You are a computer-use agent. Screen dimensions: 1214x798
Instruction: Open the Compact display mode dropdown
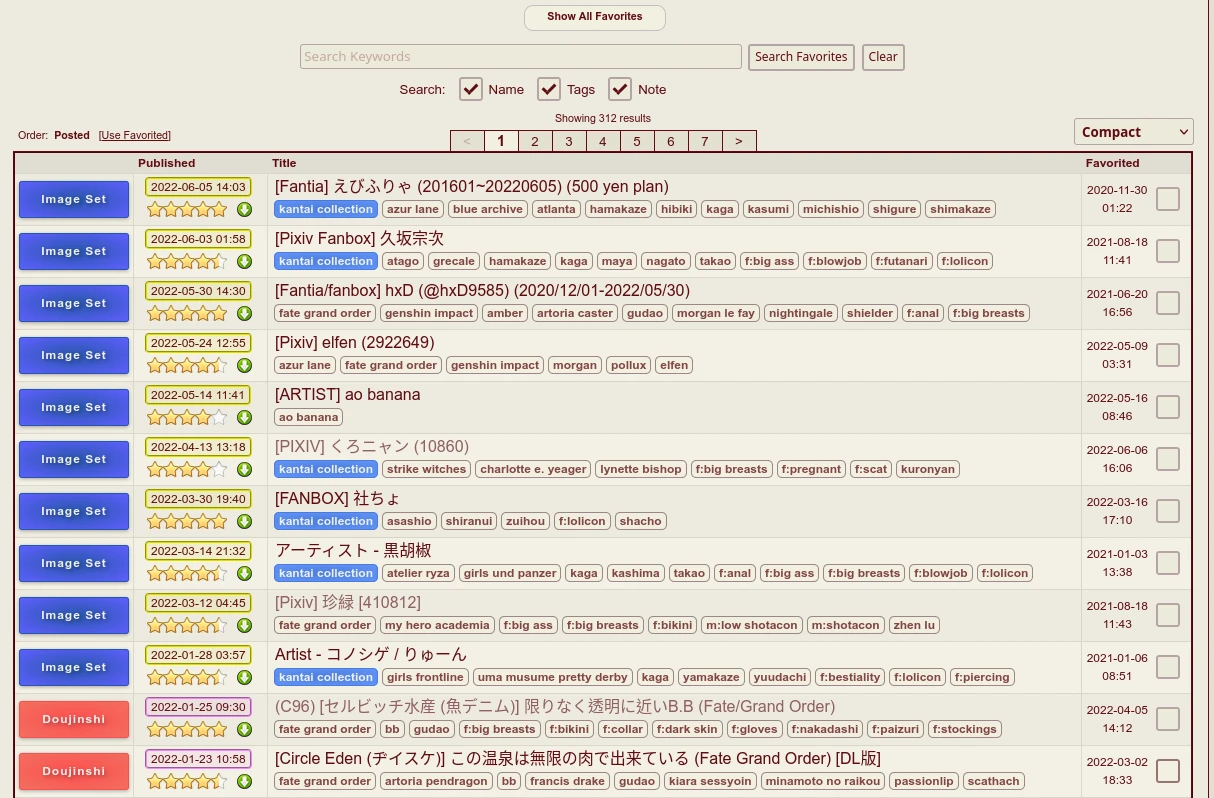pyautogui.click(x=1133, y=132)
